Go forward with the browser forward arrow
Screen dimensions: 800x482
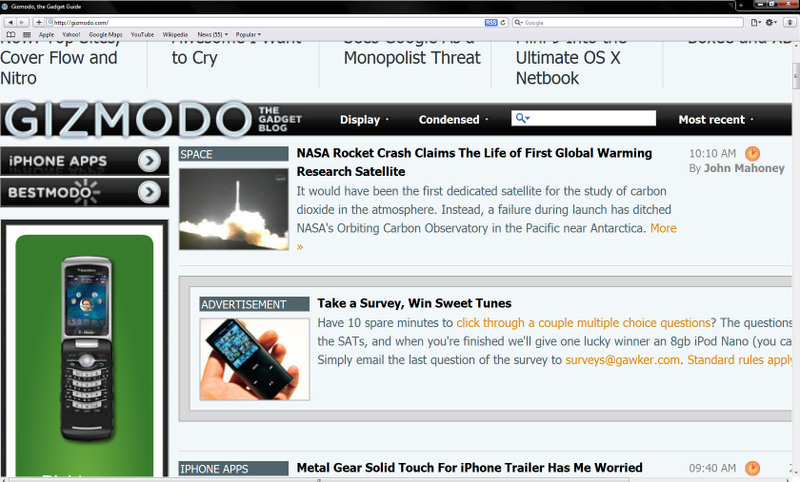(22, 22)
